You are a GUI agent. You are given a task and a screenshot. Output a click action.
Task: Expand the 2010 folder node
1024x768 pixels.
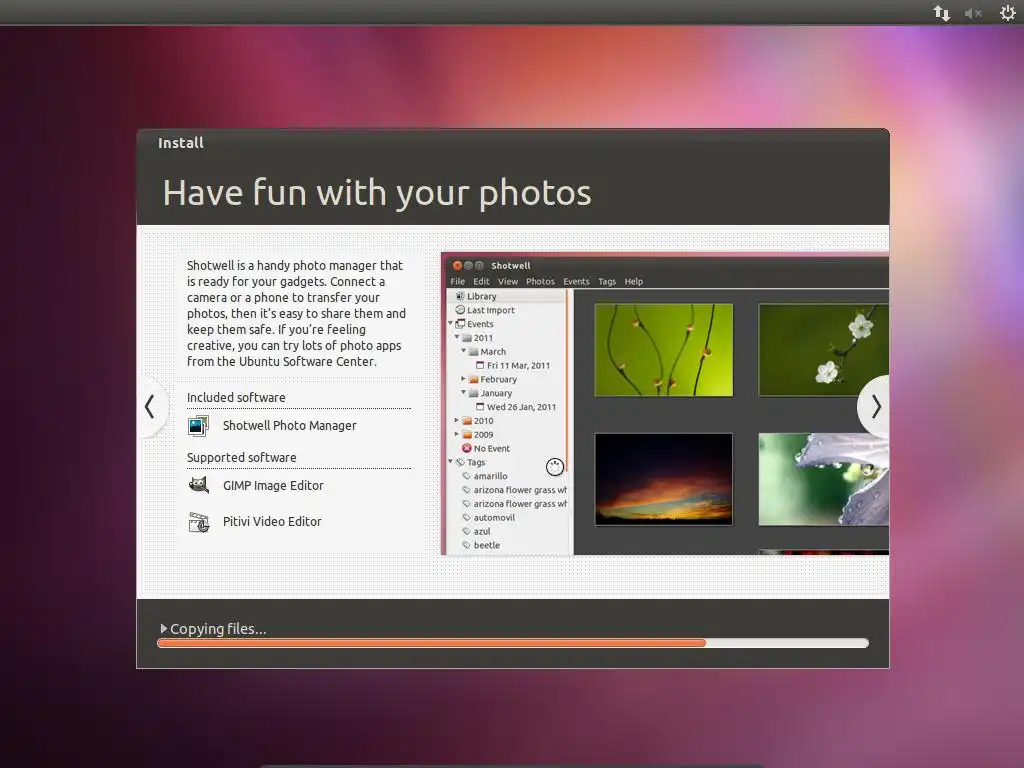(x=456, y=421)
